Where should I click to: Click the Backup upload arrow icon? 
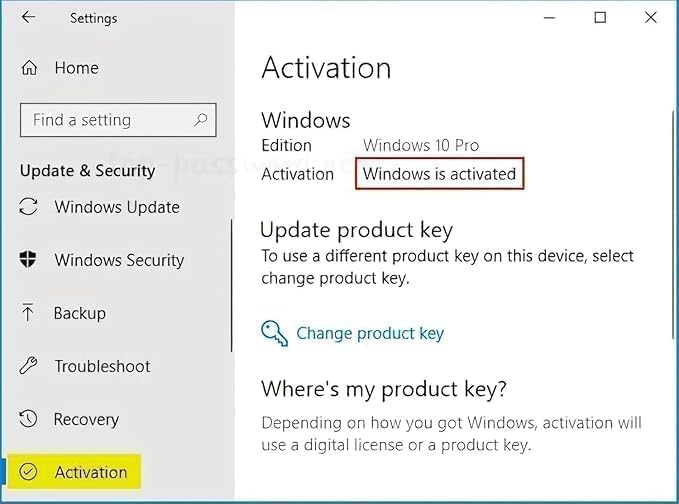point(28,313)
